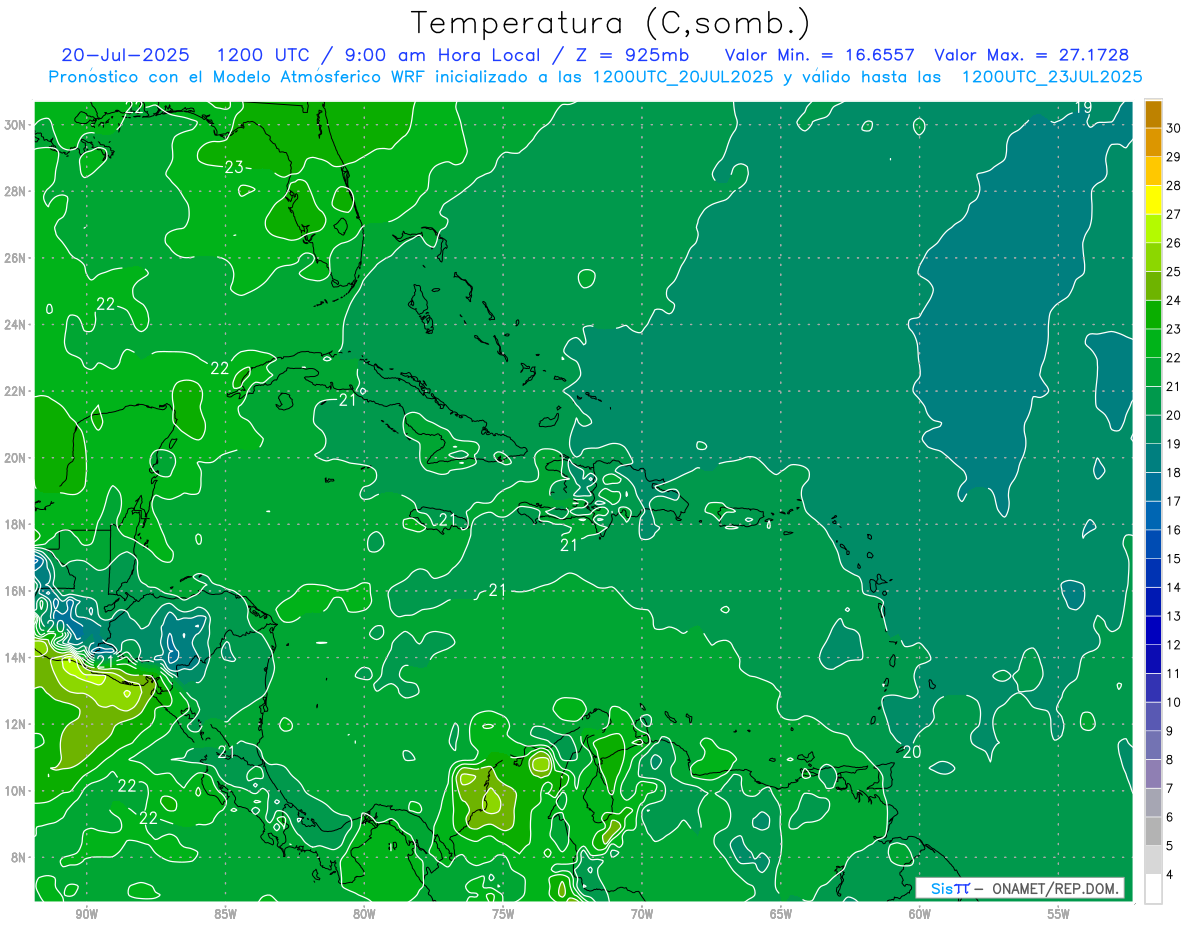
Task: Click the legend scale value '29'
Action: tap(1174, 157)
